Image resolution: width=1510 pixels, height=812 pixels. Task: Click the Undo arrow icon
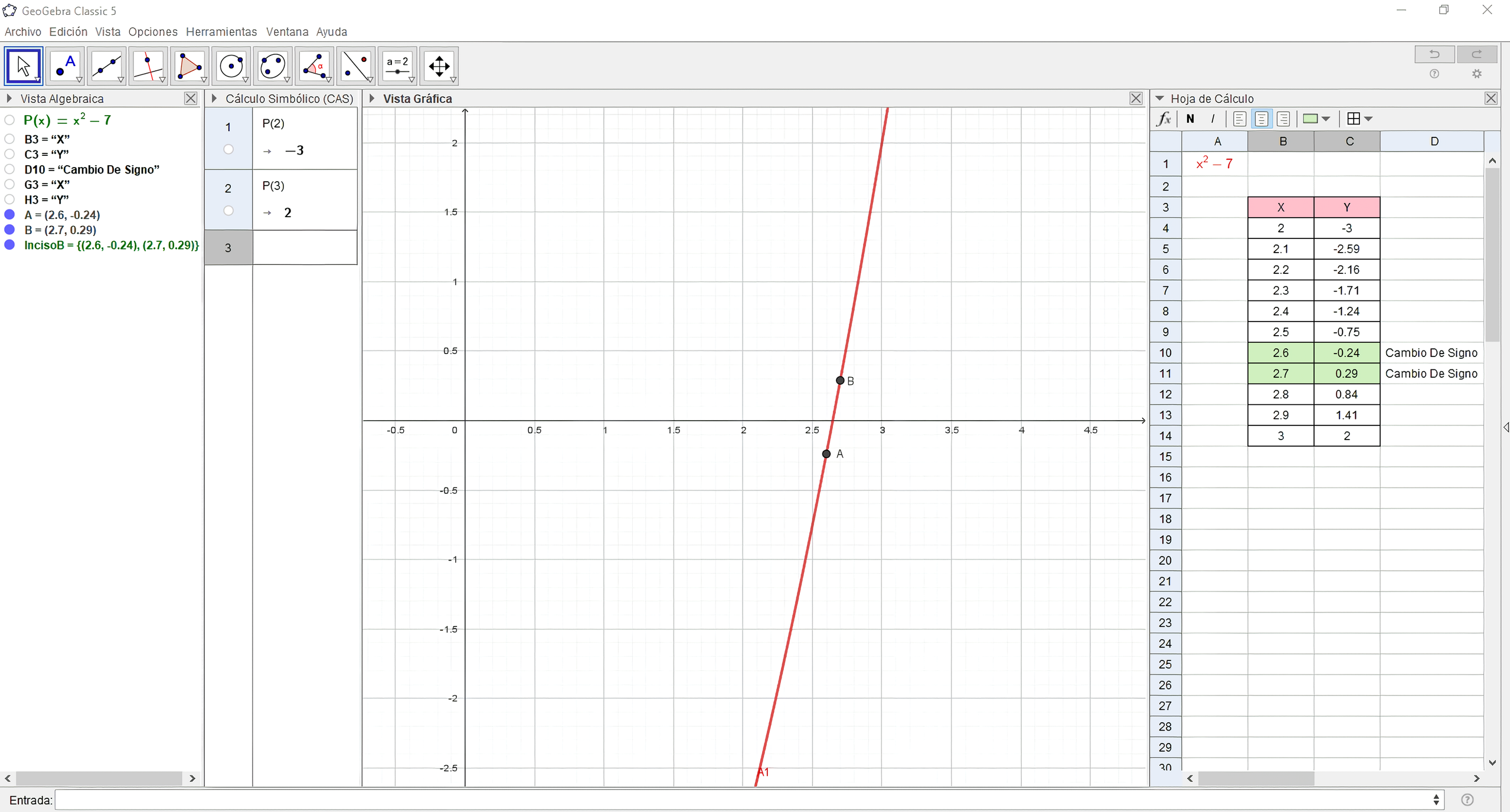pos(1434,54)
